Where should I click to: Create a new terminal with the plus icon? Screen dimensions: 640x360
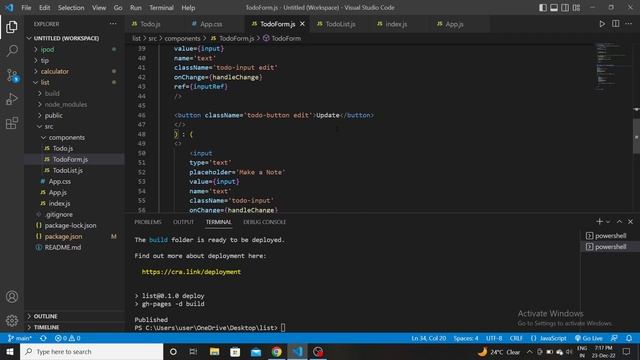coord(599,222)
